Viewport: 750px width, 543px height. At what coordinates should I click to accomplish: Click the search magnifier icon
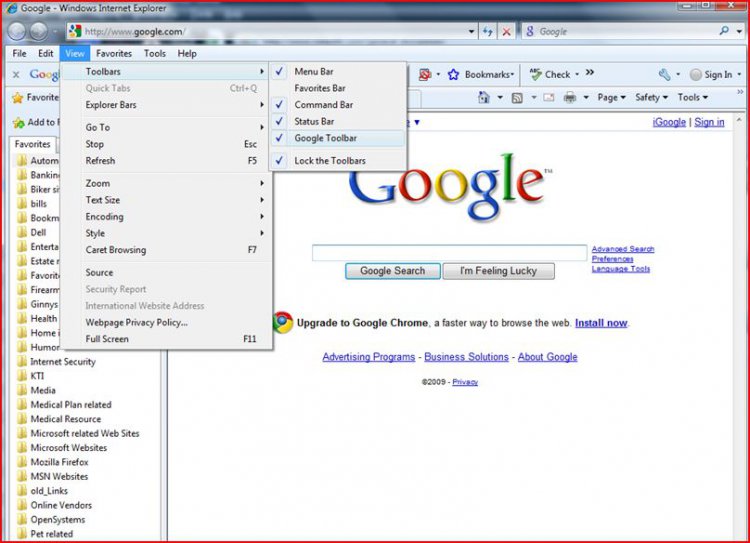click(724, 31)
